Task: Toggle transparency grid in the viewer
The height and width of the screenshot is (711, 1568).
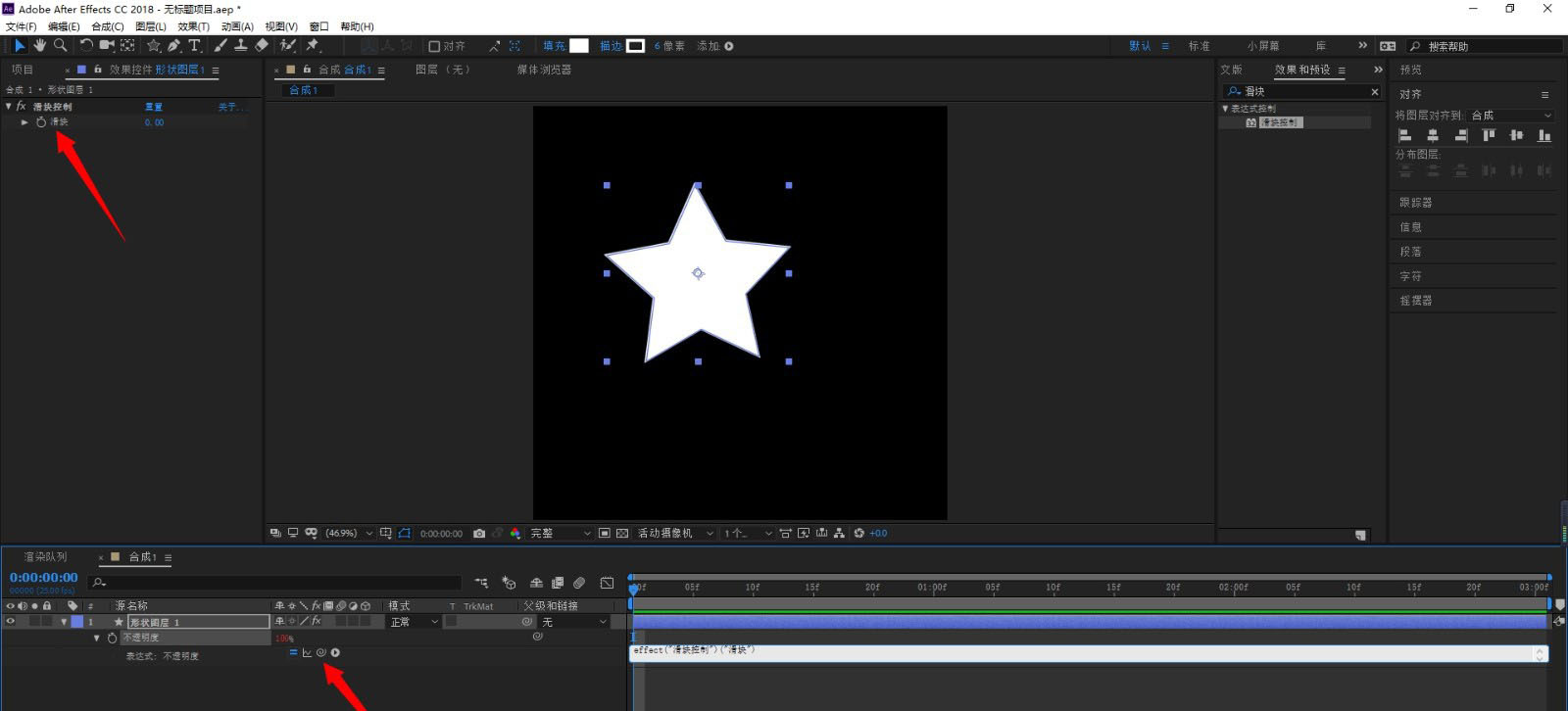Action: pos(622,534)
